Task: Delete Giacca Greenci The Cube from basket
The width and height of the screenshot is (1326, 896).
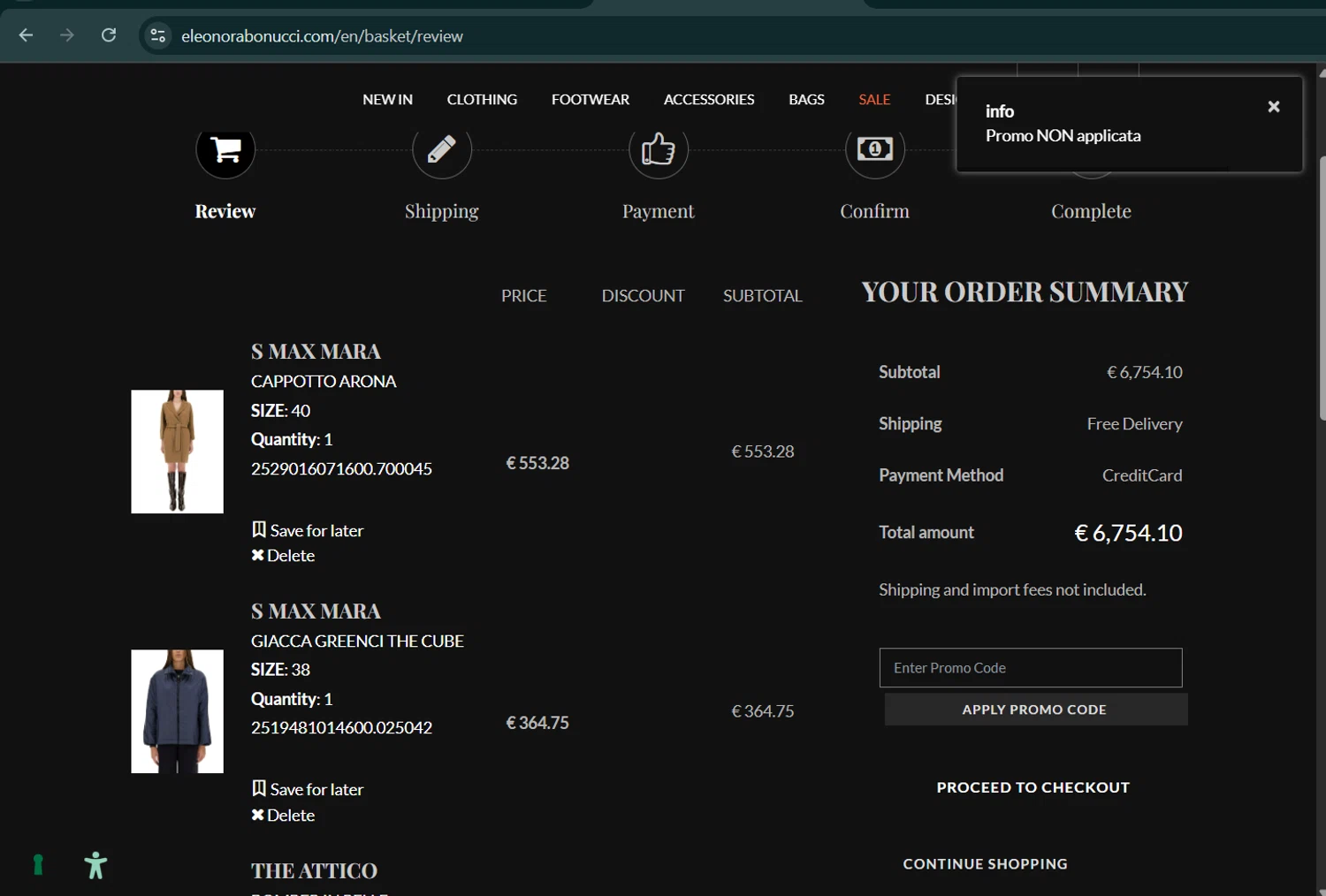Action: point(283,816)
